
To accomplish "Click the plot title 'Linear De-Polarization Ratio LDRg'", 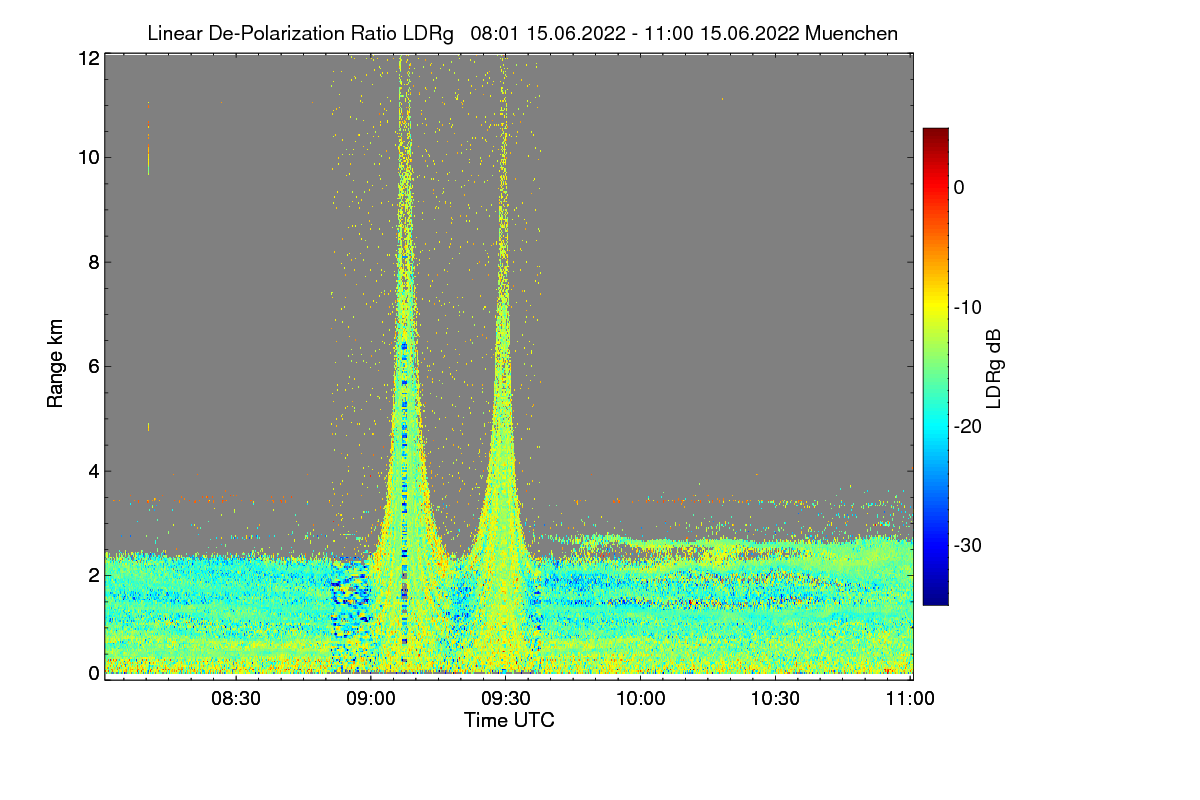I will tap(300, 33).
